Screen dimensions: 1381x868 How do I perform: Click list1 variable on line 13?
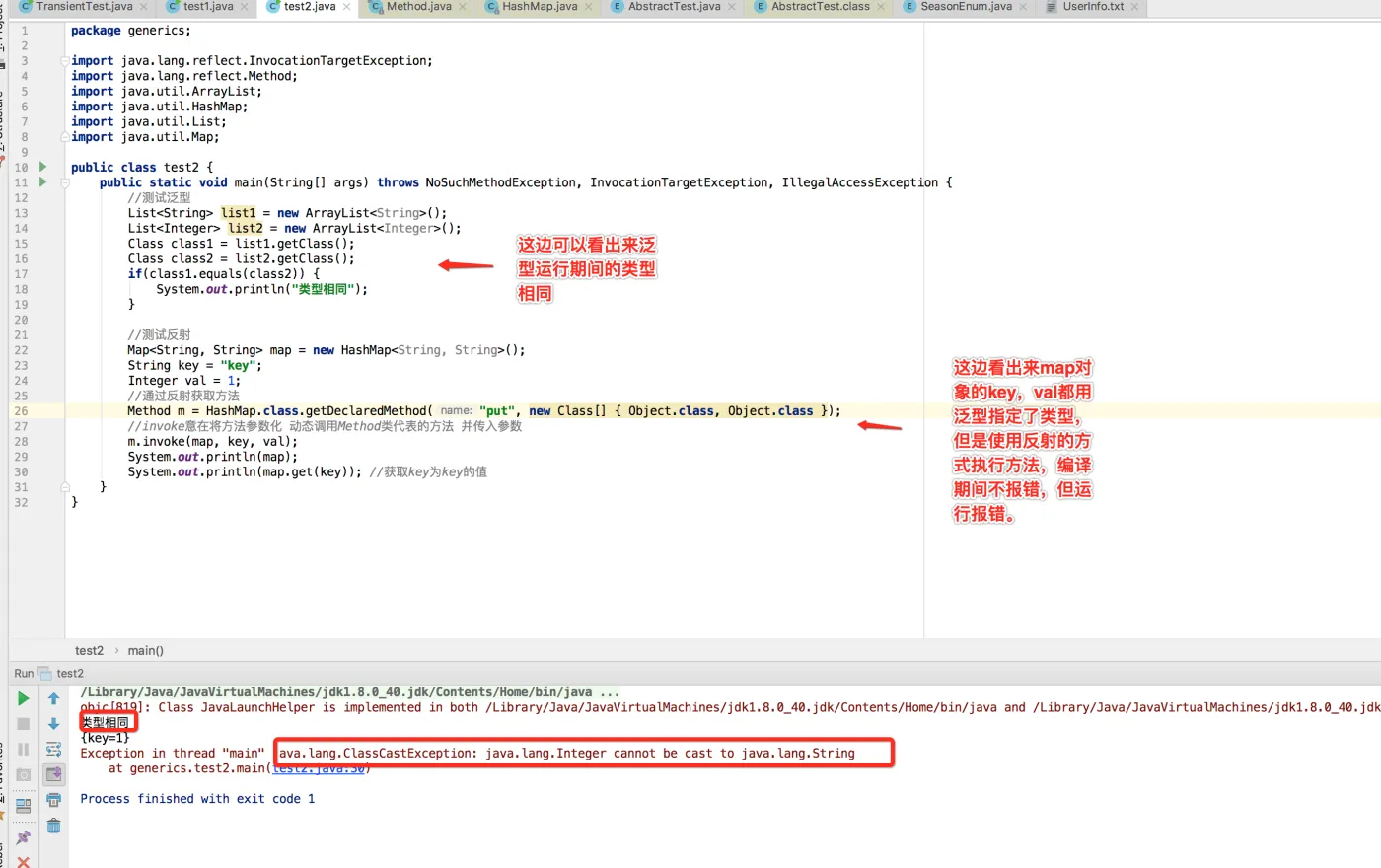pos(238,213)
